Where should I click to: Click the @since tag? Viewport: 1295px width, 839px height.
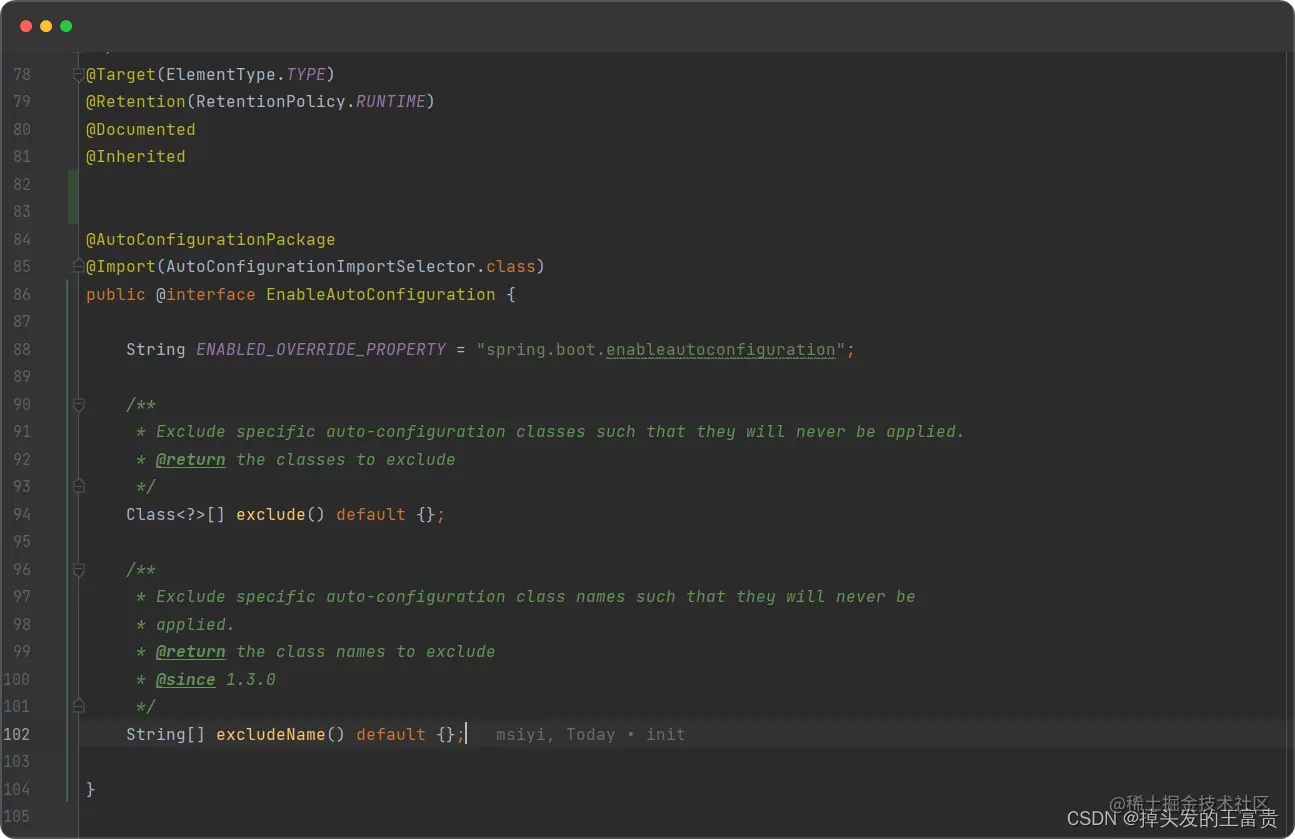186,680
